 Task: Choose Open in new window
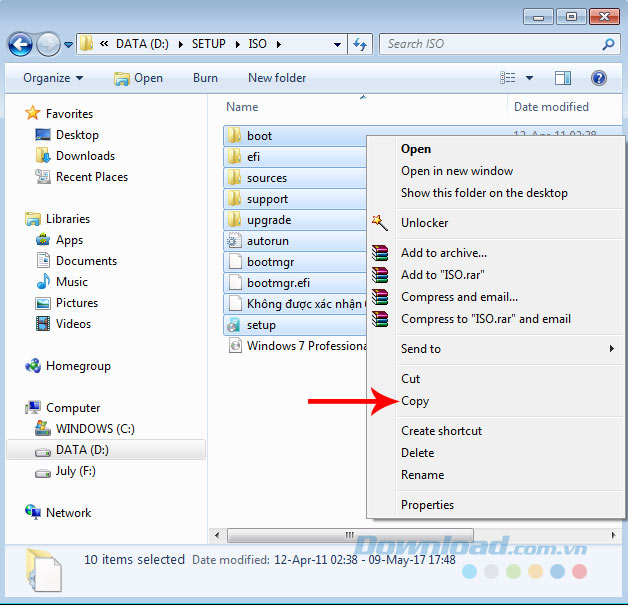pos(457,171)
